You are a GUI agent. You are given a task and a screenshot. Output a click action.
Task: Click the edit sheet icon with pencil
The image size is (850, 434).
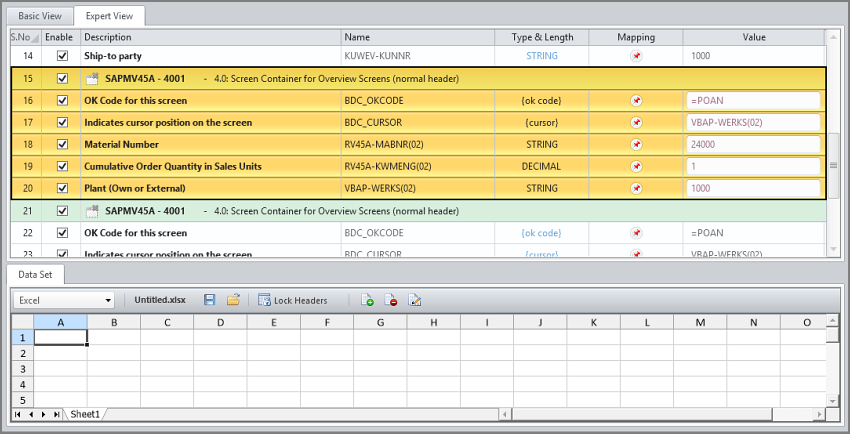click(415, 300)
